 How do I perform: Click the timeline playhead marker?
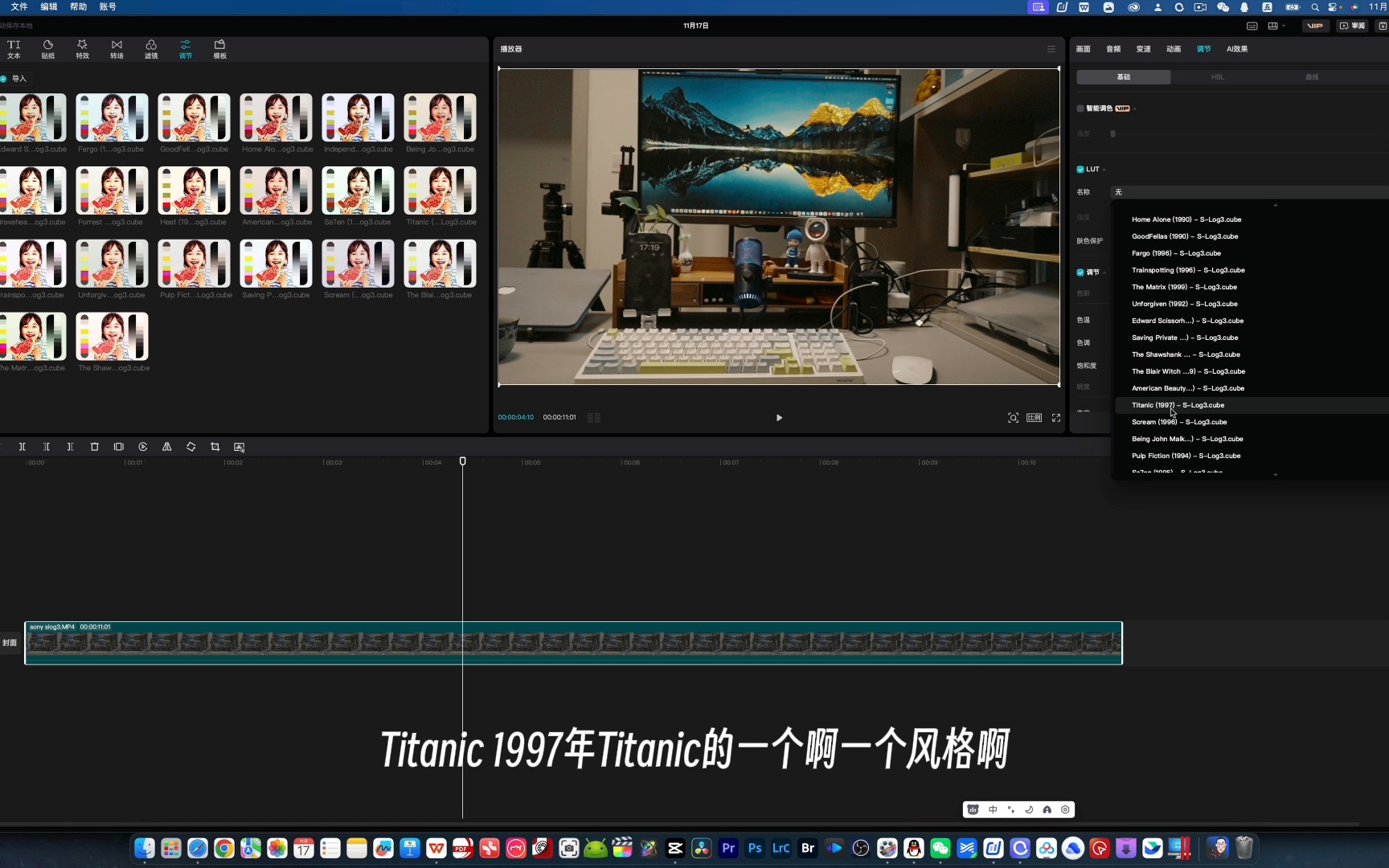click(x=462, y=461)
